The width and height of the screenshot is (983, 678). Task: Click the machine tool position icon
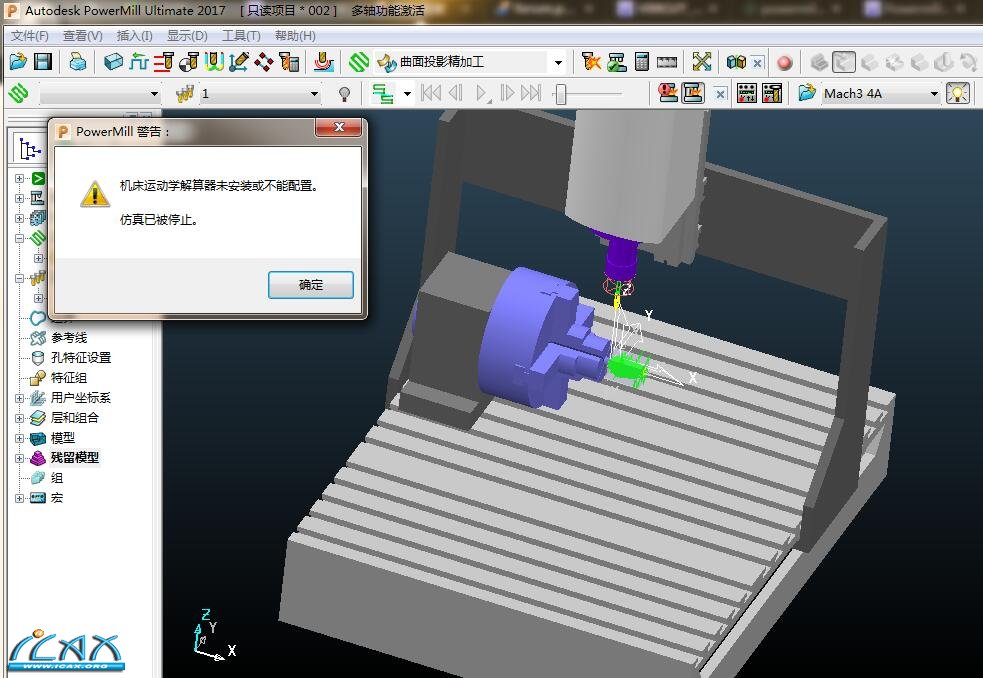point(693,93)
